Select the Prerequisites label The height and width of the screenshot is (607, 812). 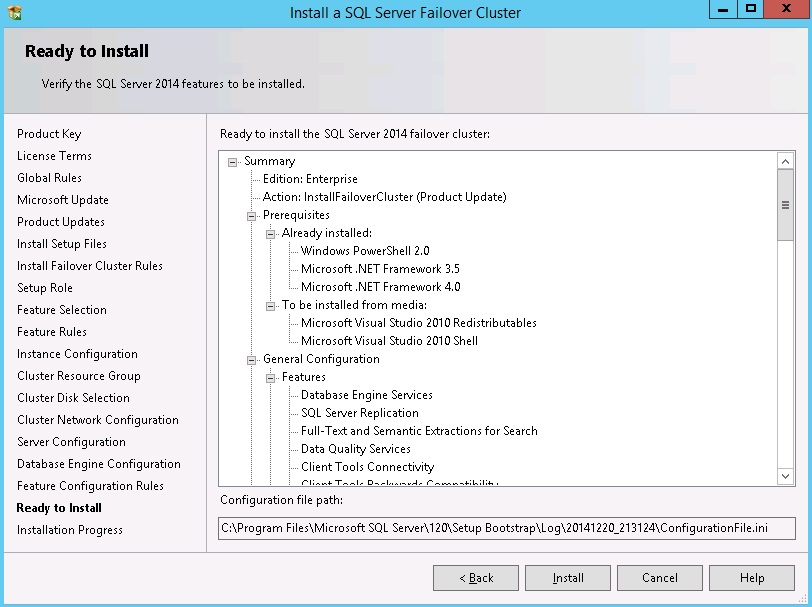[296, 215]
